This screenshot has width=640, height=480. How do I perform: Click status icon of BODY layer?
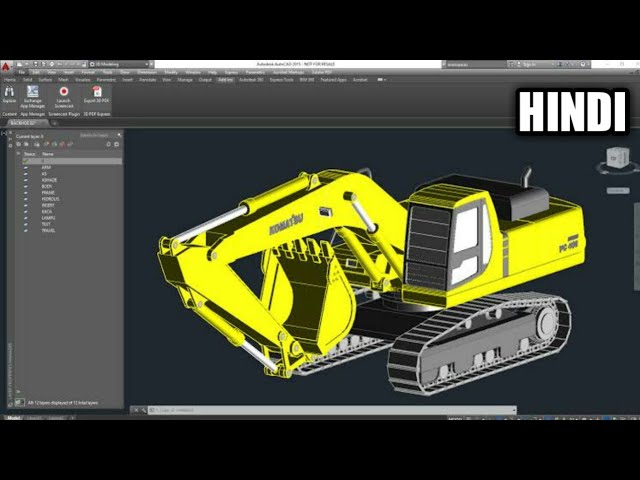[26, 186]
